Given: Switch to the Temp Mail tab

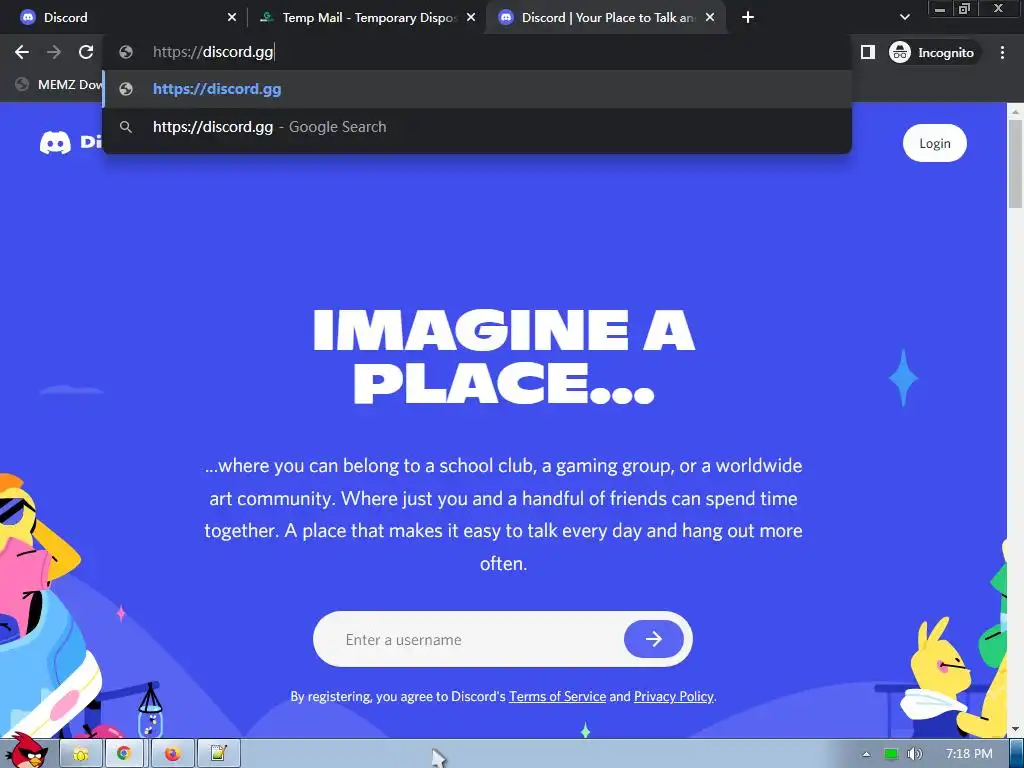Looking at the screenshot, I should tap(366, 18).
